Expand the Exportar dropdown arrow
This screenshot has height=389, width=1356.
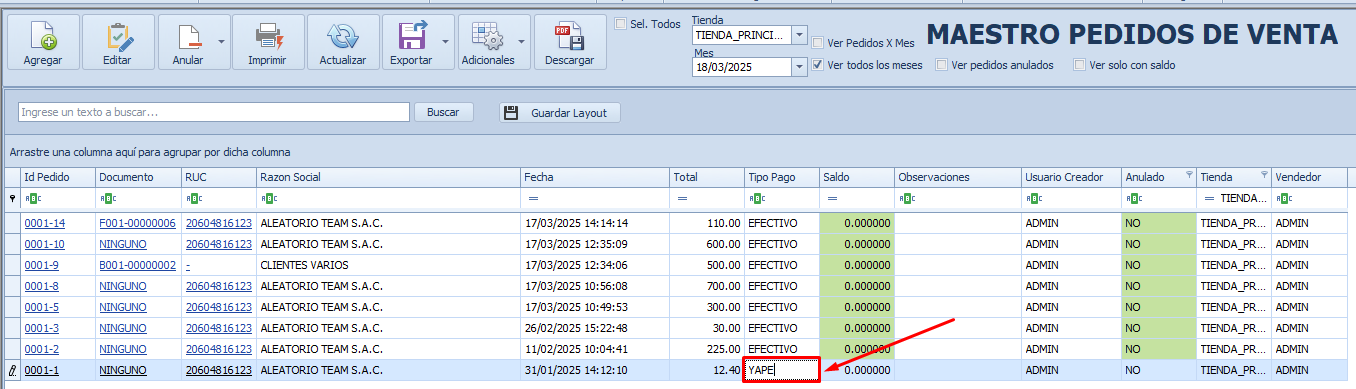(445, 42)
